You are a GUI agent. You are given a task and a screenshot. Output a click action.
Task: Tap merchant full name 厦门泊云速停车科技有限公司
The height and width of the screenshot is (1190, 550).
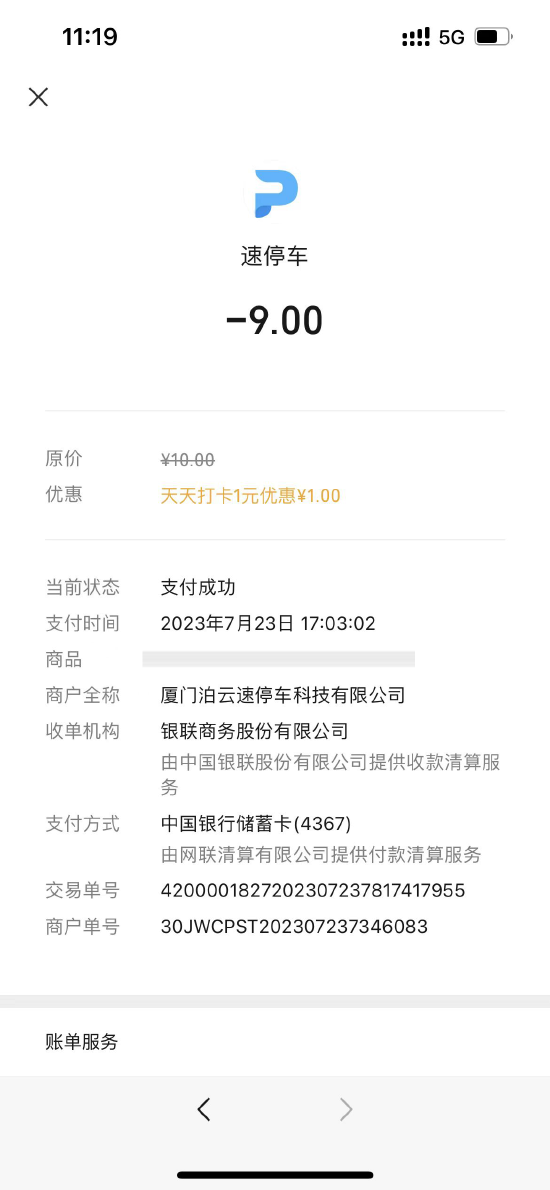click(282, 695)
